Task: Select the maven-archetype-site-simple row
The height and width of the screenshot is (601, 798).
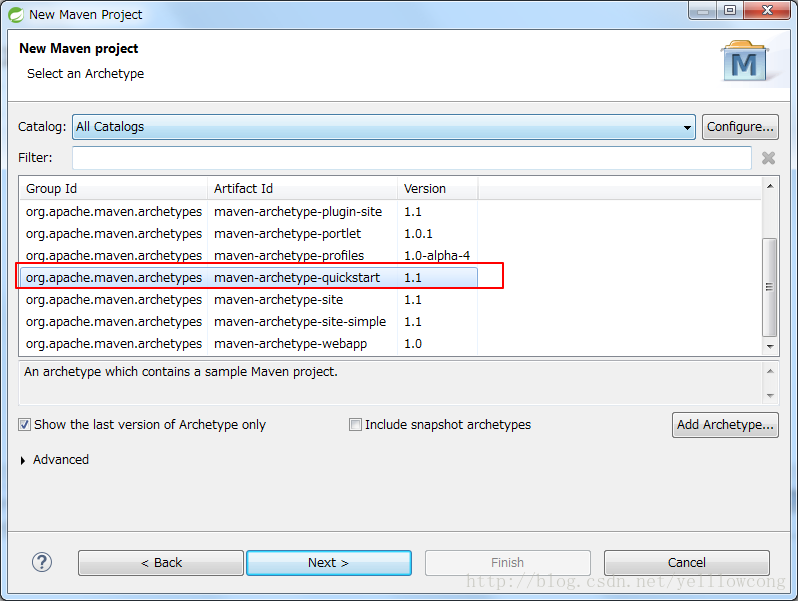Action: [249, 322]
